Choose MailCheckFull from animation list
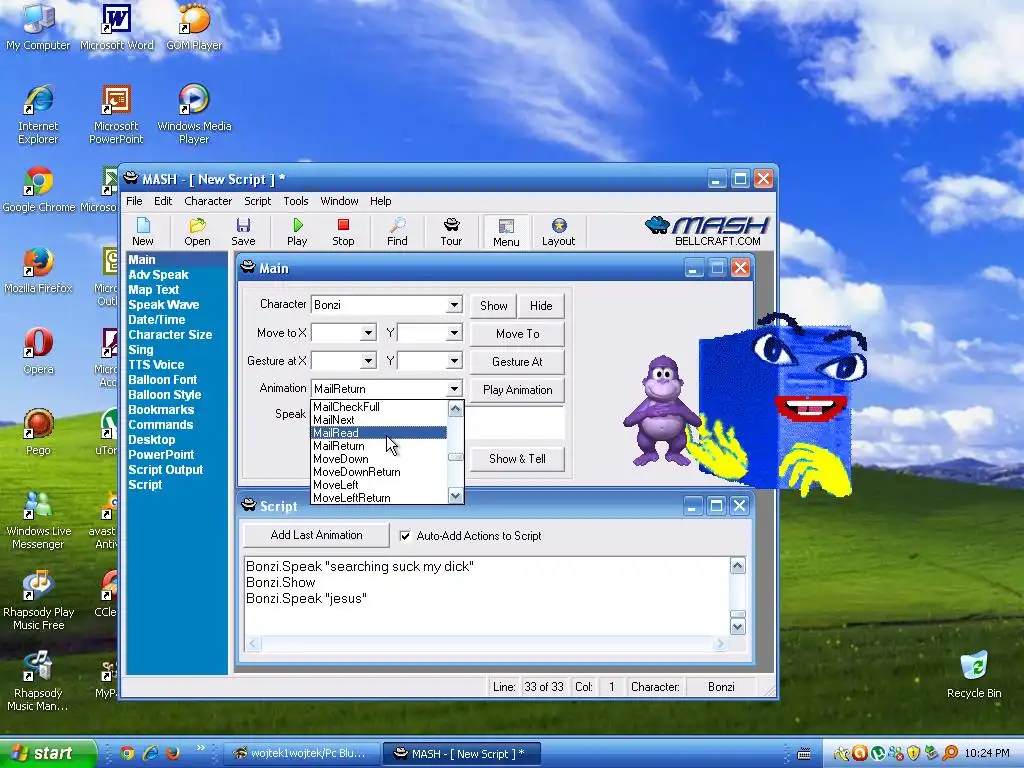 point(379,407)
